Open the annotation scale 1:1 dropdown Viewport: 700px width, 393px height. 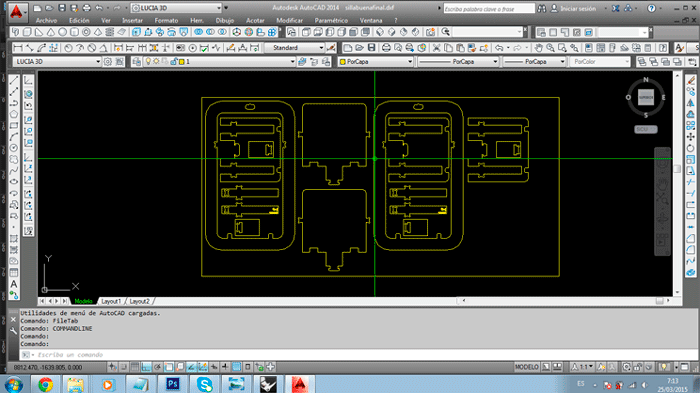coord(583,367)
